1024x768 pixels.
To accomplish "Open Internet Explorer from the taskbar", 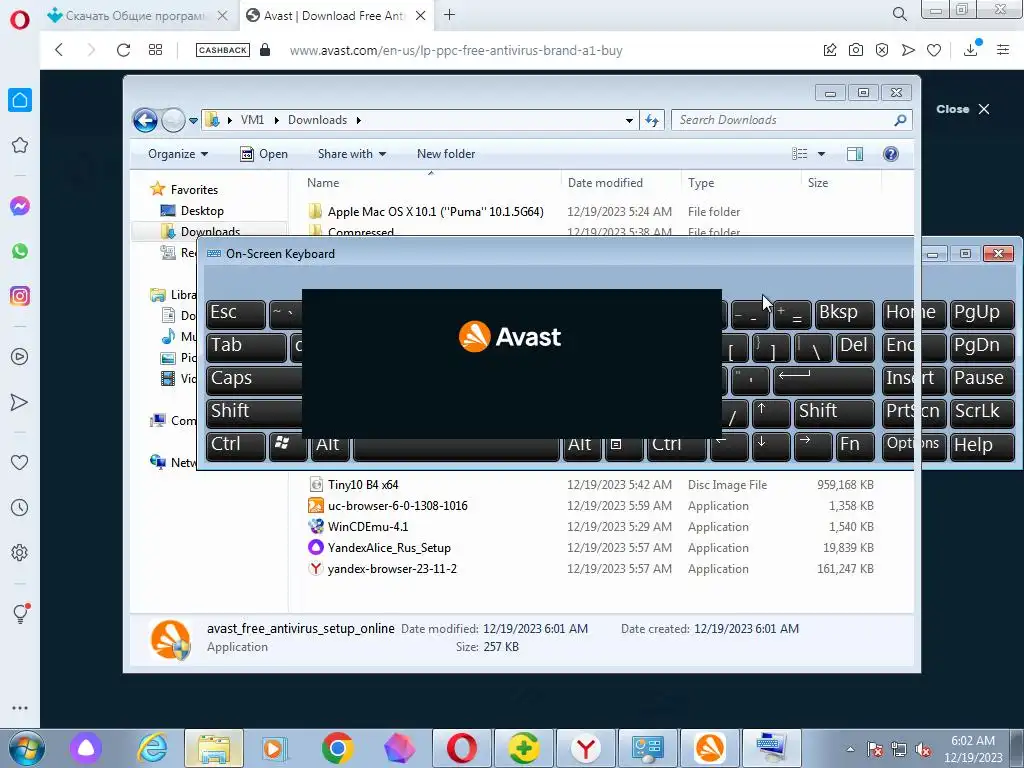I will point(152,748).
